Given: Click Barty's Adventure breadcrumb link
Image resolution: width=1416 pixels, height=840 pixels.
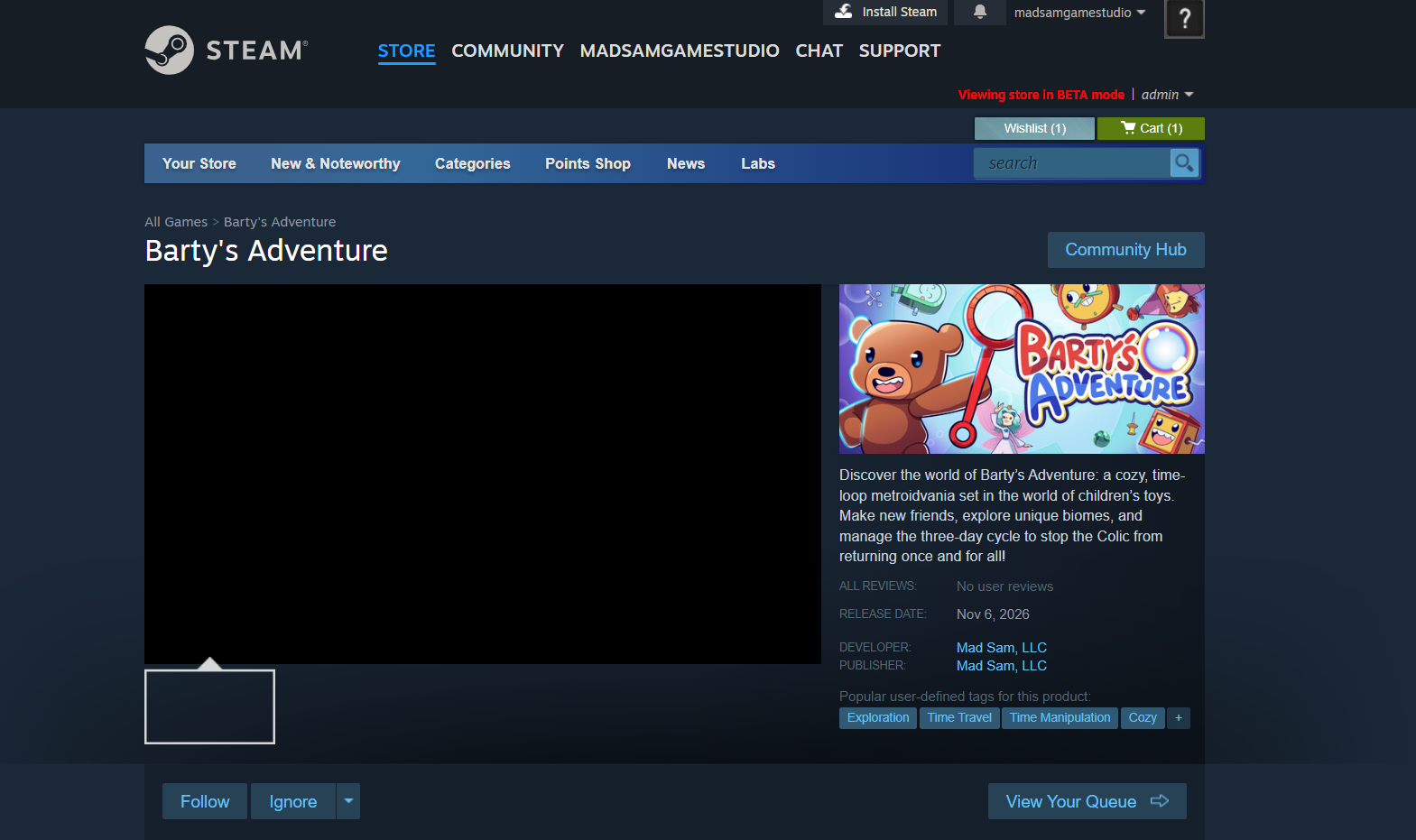Looking at the screenshot, I should pos(280,222).
